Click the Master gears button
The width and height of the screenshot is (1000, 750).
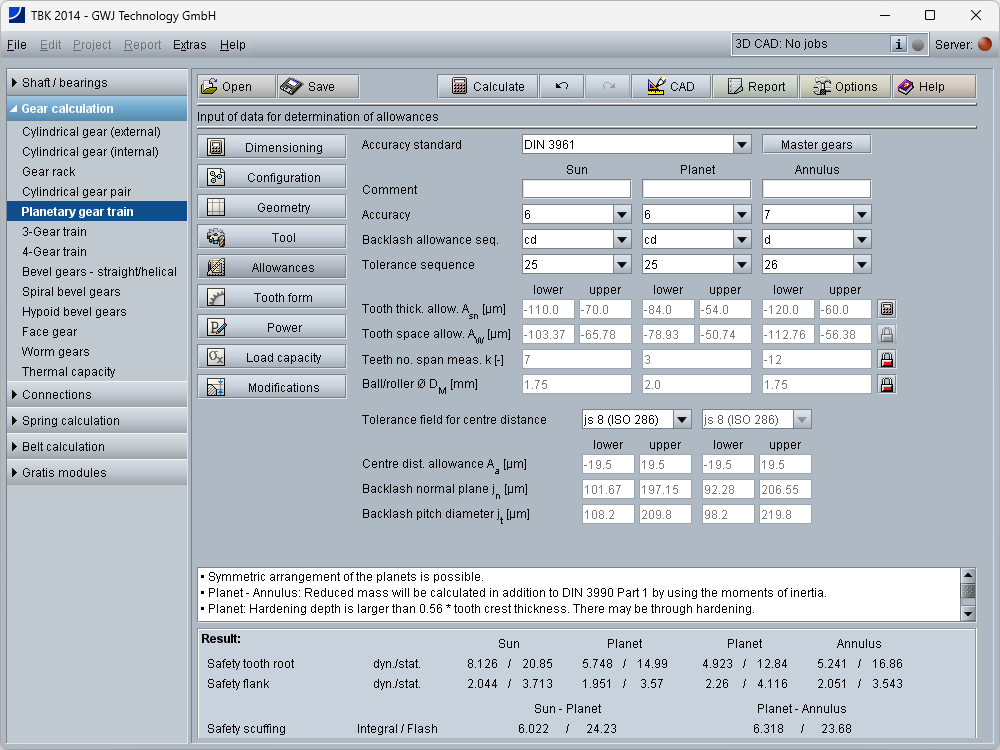pos(816,145)
